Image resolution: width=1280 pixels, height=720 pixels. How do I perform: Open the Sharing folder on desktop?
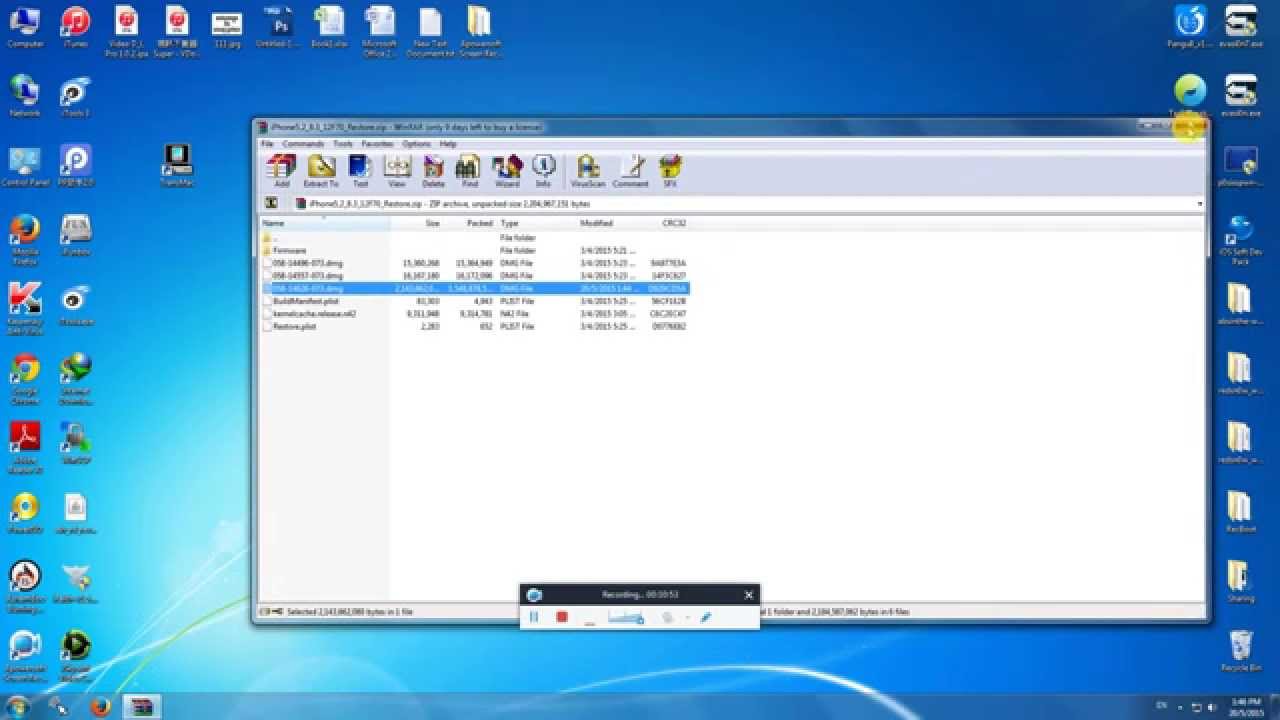click(x=1240, y=582)
